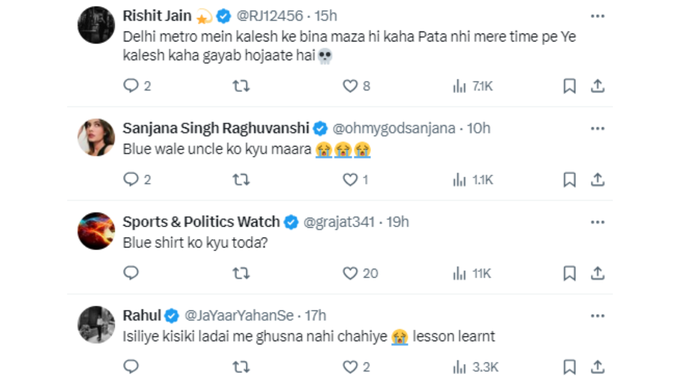Reply to Rishit Jain's tweet
680x383 pixels.
(131, 86)
